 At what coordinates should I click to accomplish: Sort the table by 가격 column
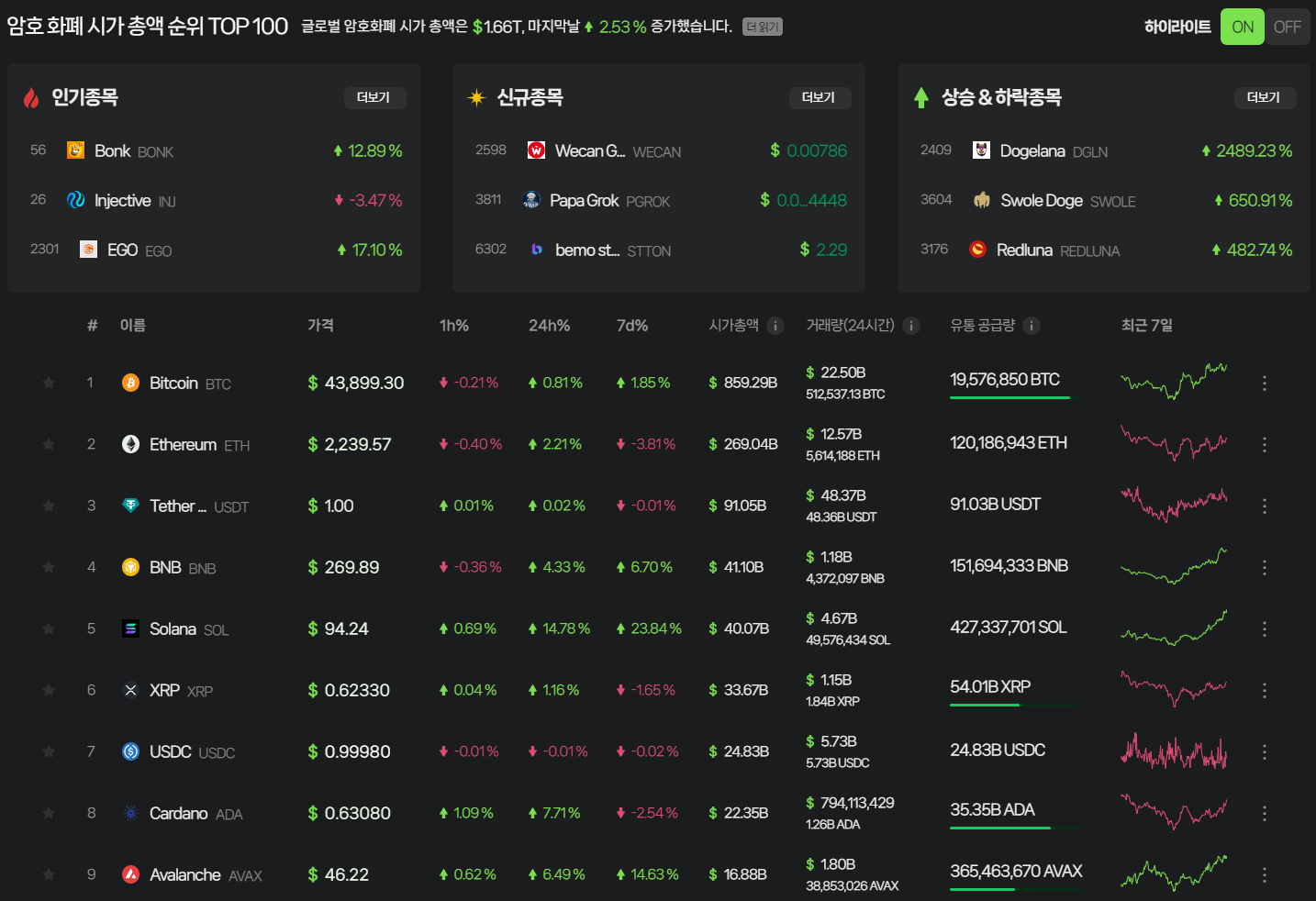320,326
